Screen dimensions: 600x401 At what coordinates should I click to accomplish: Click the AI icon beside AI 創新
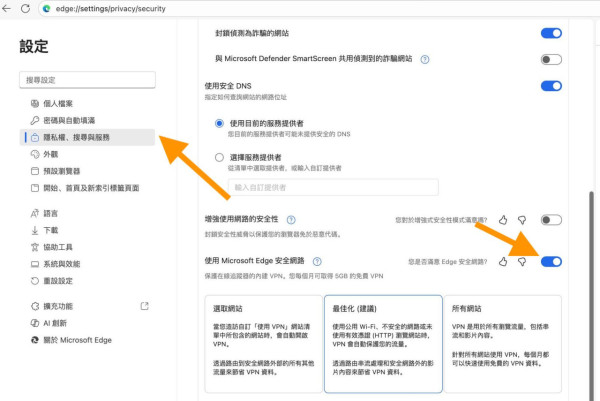(x=35, y=323)
